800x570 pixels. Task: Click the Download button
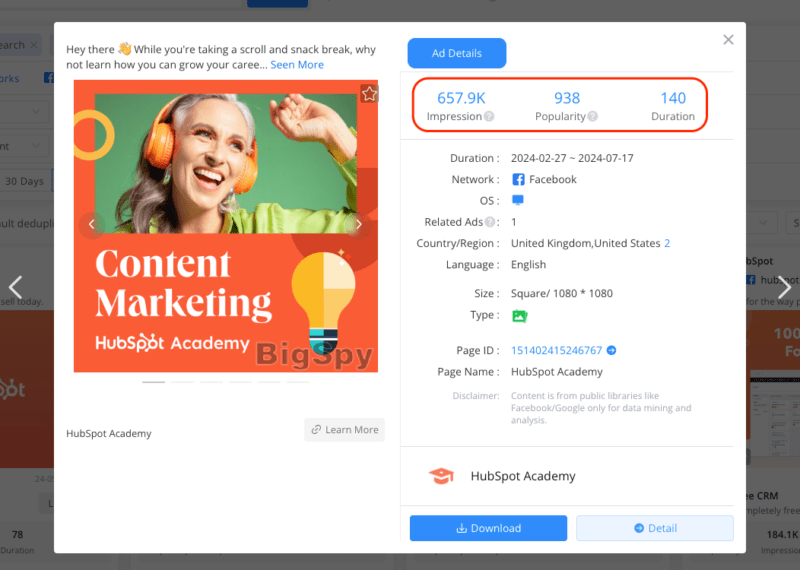pyautogui.click(x=488, y=528)
